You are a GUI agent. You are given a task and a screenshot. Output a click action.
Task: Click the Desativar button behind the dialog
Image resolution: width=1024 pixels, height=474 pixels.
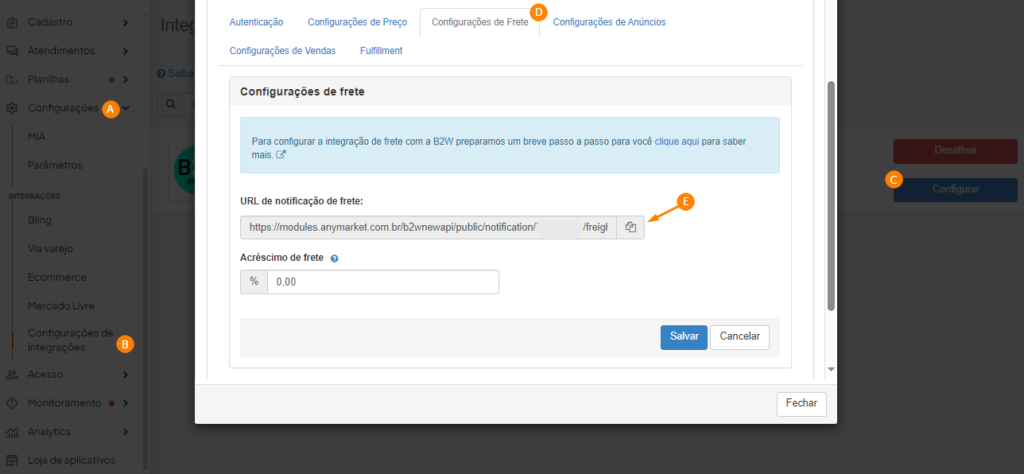click(x=955, y=151)
